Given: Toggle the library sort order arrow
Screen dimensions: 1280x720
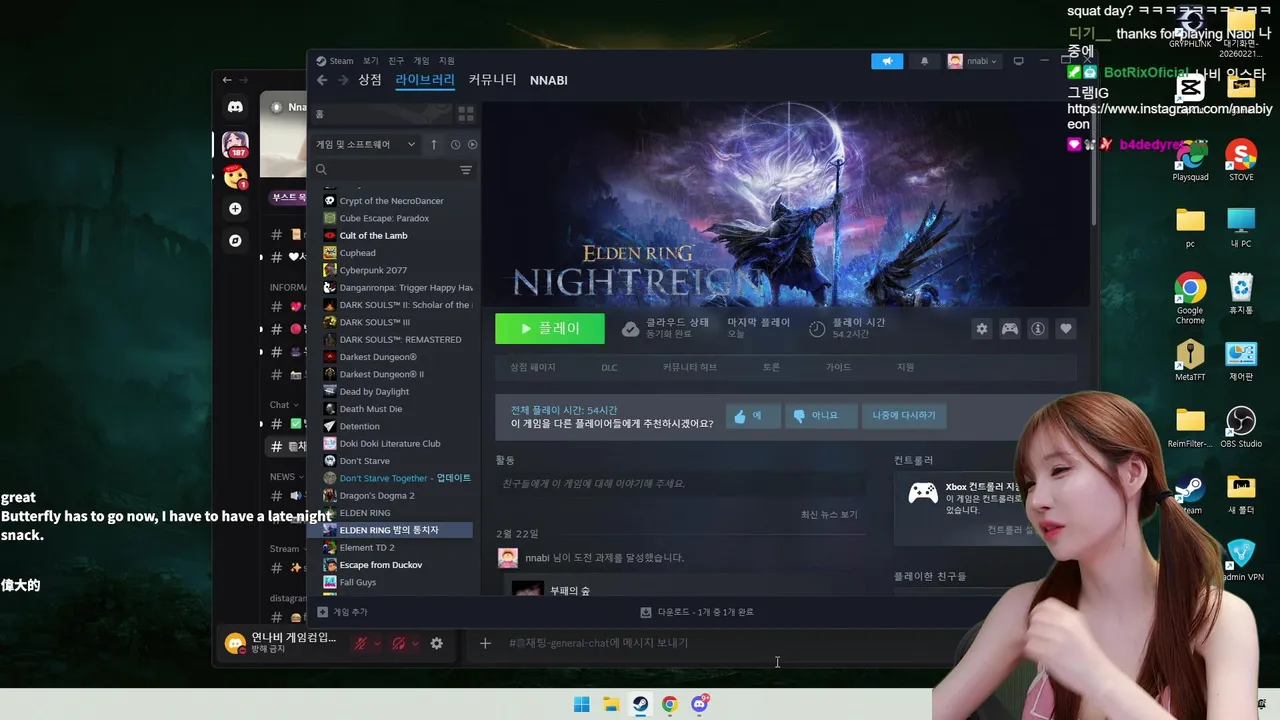Looking at the screenshot, I should coord(434,145).
